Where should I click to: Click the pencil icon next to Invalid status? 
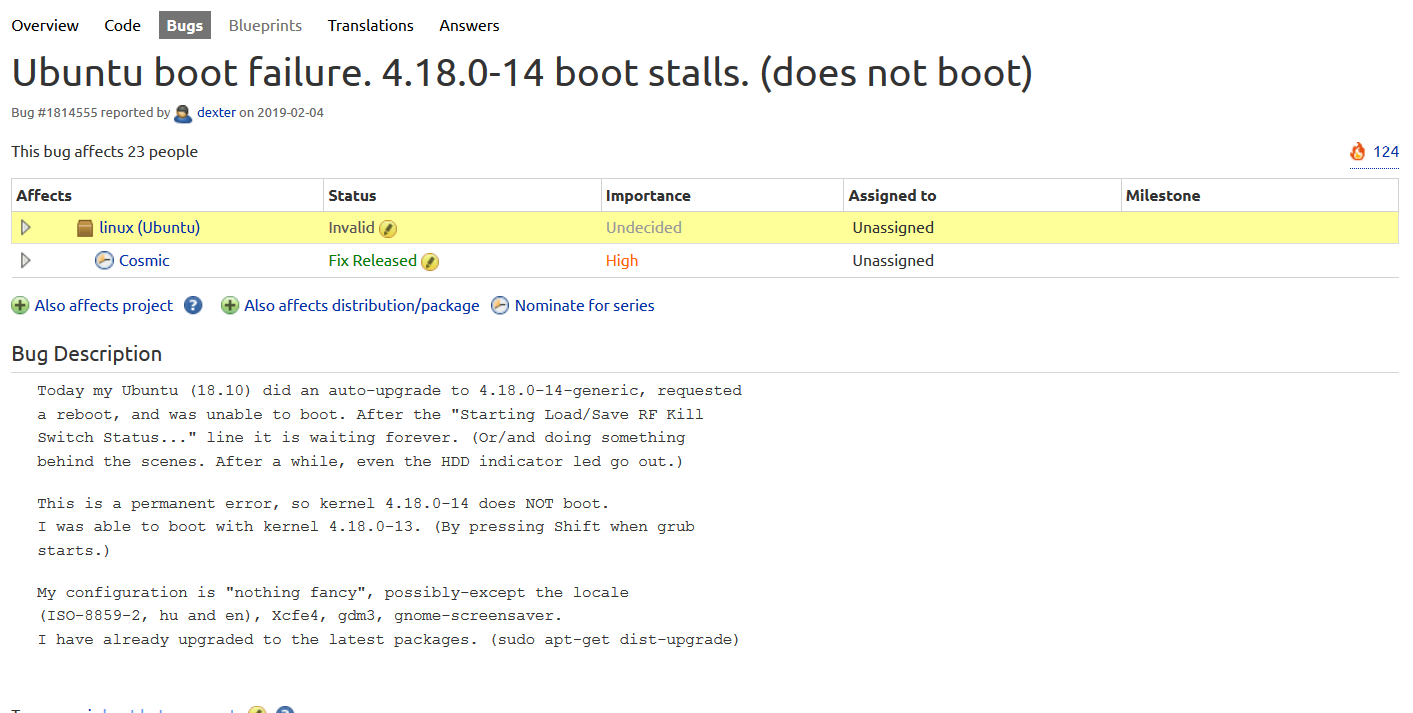click(388, 229)
